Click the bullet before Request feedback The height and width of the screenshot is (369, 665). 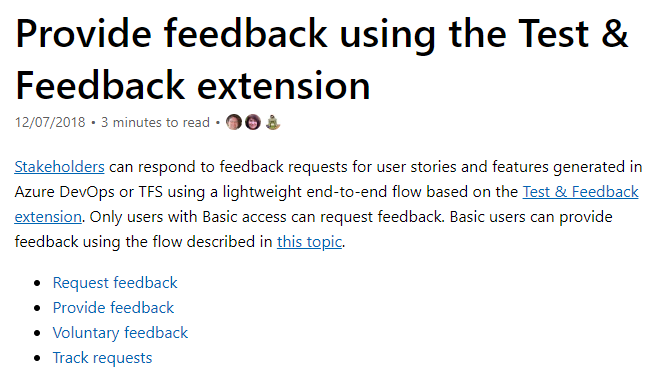[37, 283]
